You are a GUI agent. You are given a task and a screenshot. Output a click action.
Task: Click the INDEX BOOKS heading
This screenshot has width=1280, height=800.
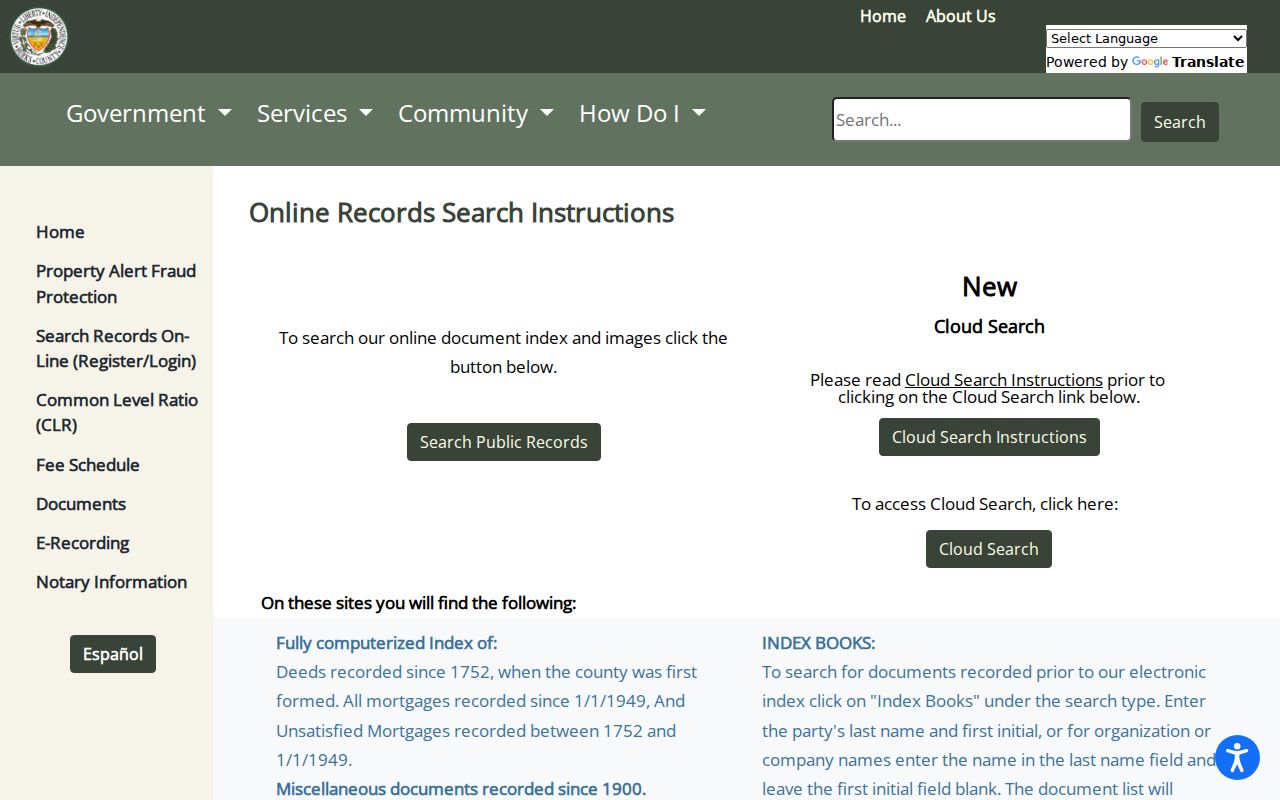tap(819, 643)
